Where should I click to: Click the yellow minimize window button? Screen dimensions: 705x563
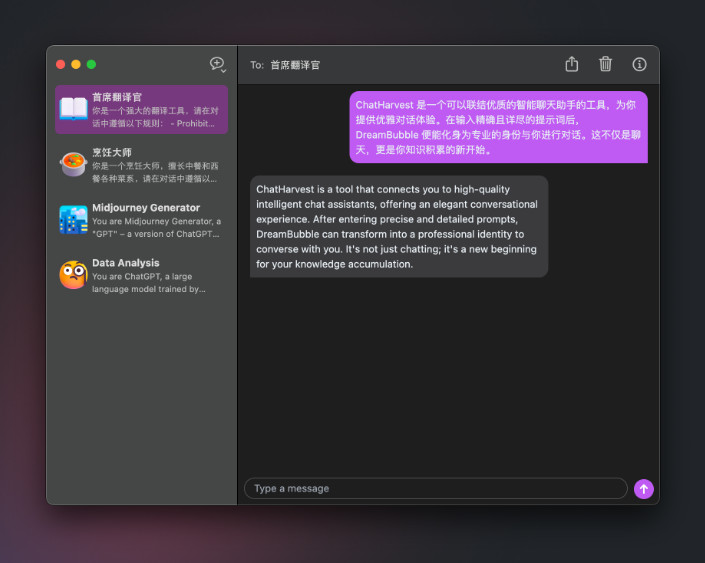[76, 64]
